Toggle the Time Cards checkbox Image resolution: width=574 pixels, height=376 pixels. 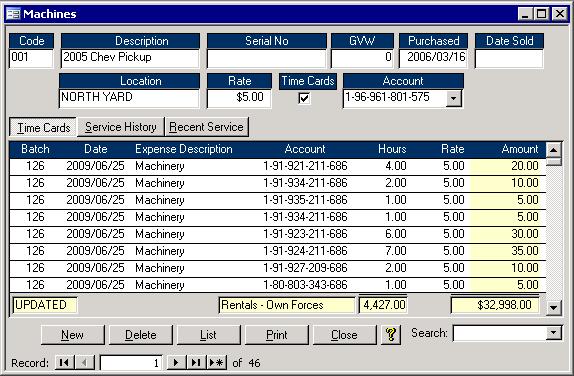point(304,98)
